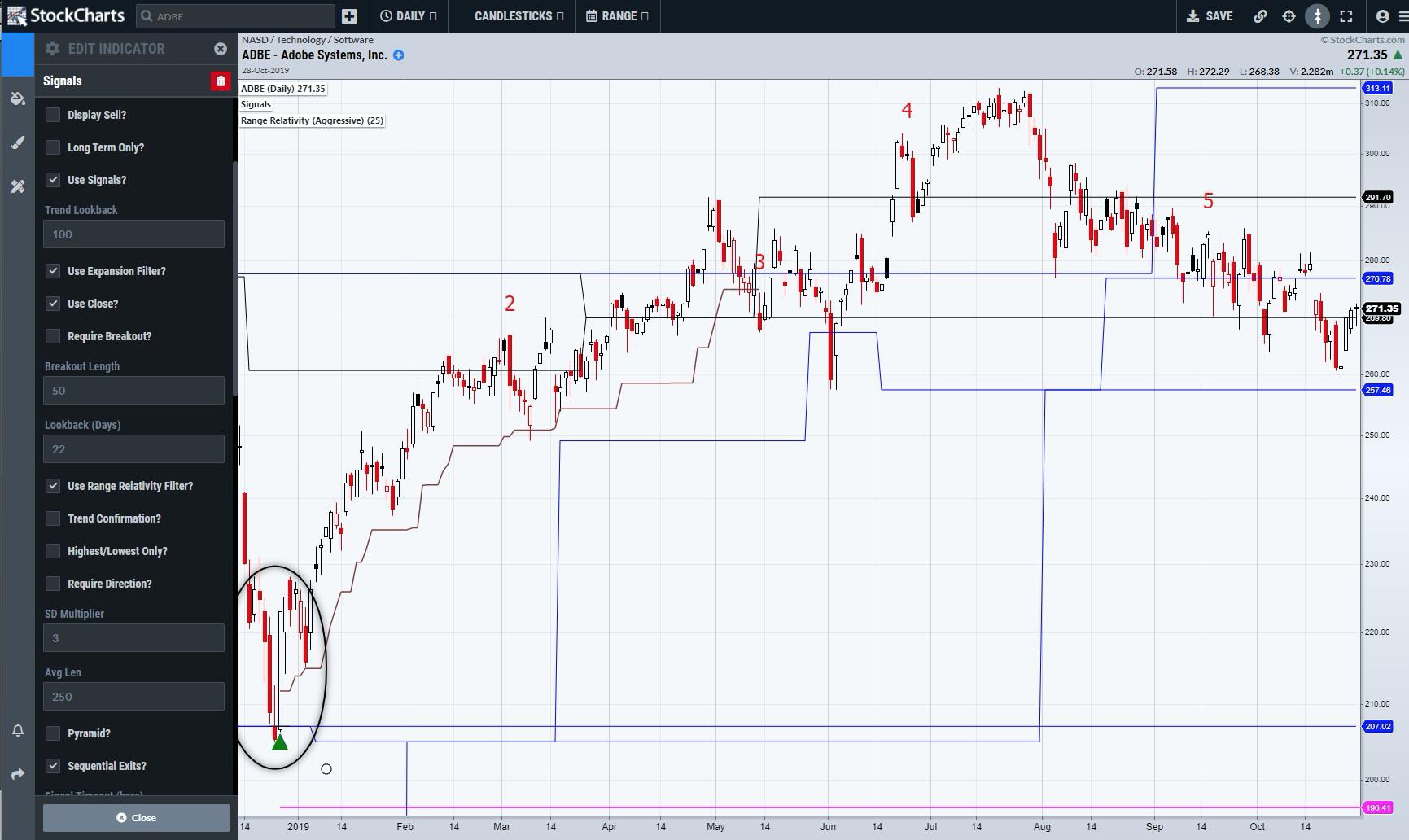Click the magenta 196.41 price label

point(1377,808)
